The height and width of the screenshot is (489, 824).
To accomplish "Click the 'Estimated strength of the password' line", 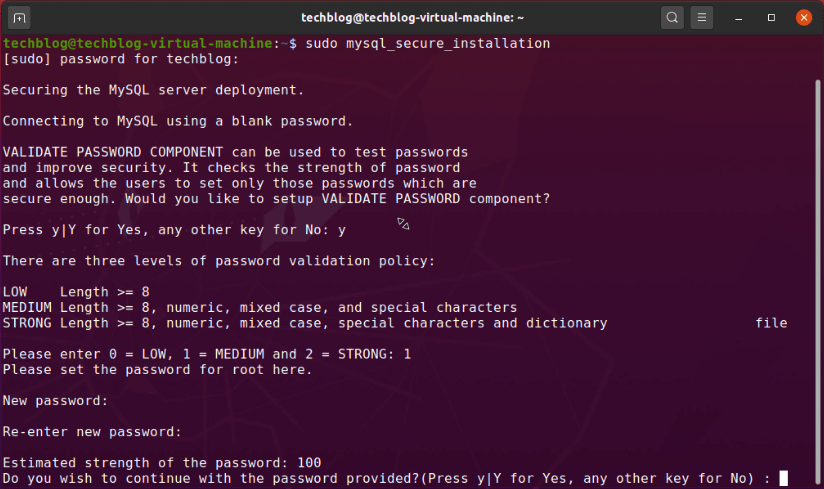I will (161, 463).
